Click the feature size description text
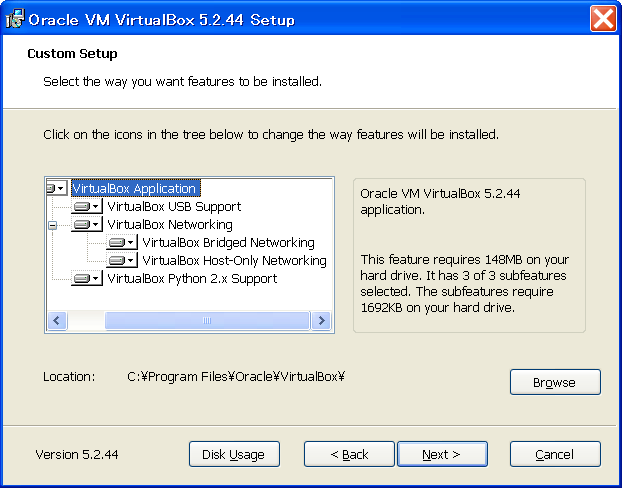The height and width of the screenshot is (488, 622). tap(465, 283)
